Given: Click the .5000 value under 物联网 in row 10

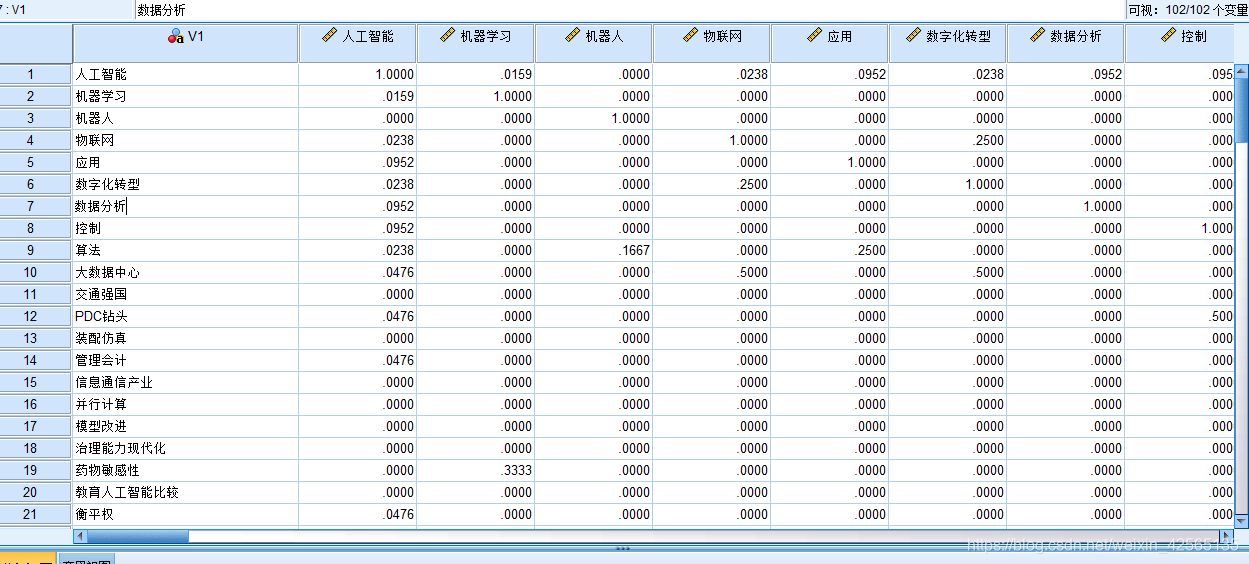Looking at the screenshot, I should click(752, 272).
